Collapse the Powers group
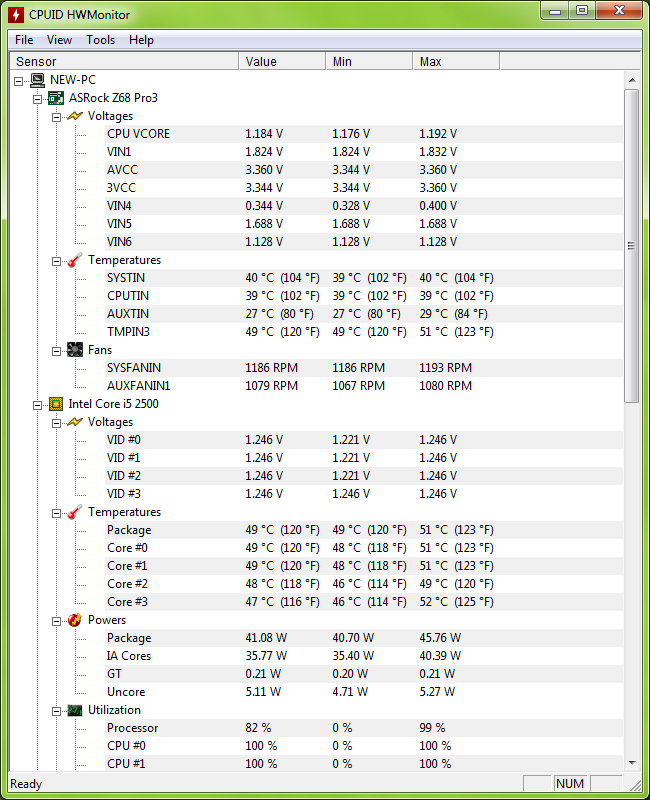This screenshot has height=800, width=650. [56, 621]
